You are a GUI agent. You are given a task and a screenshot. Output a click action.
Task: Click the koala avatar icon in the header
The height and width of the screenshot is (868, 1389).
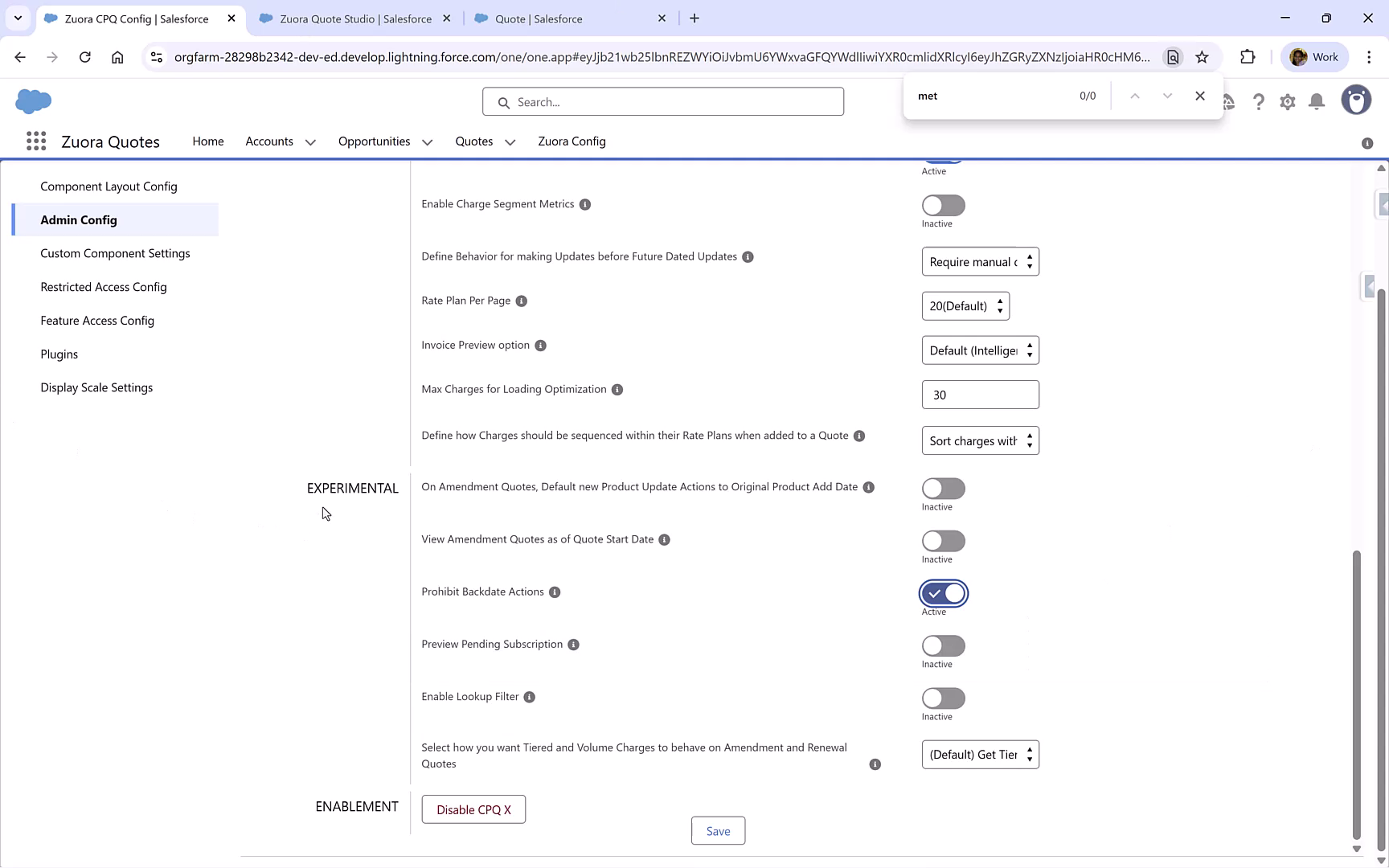[1356, 100]
